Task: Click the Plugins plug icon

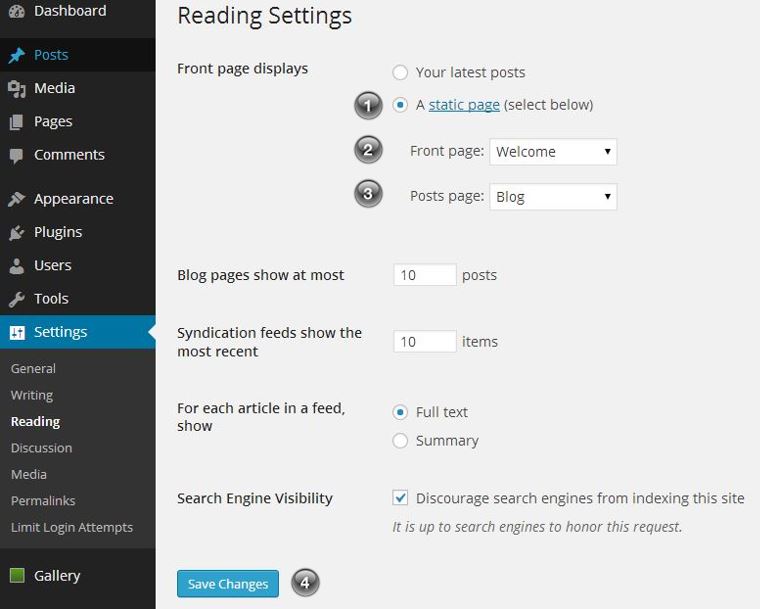Action: click(x=16, y=233)
